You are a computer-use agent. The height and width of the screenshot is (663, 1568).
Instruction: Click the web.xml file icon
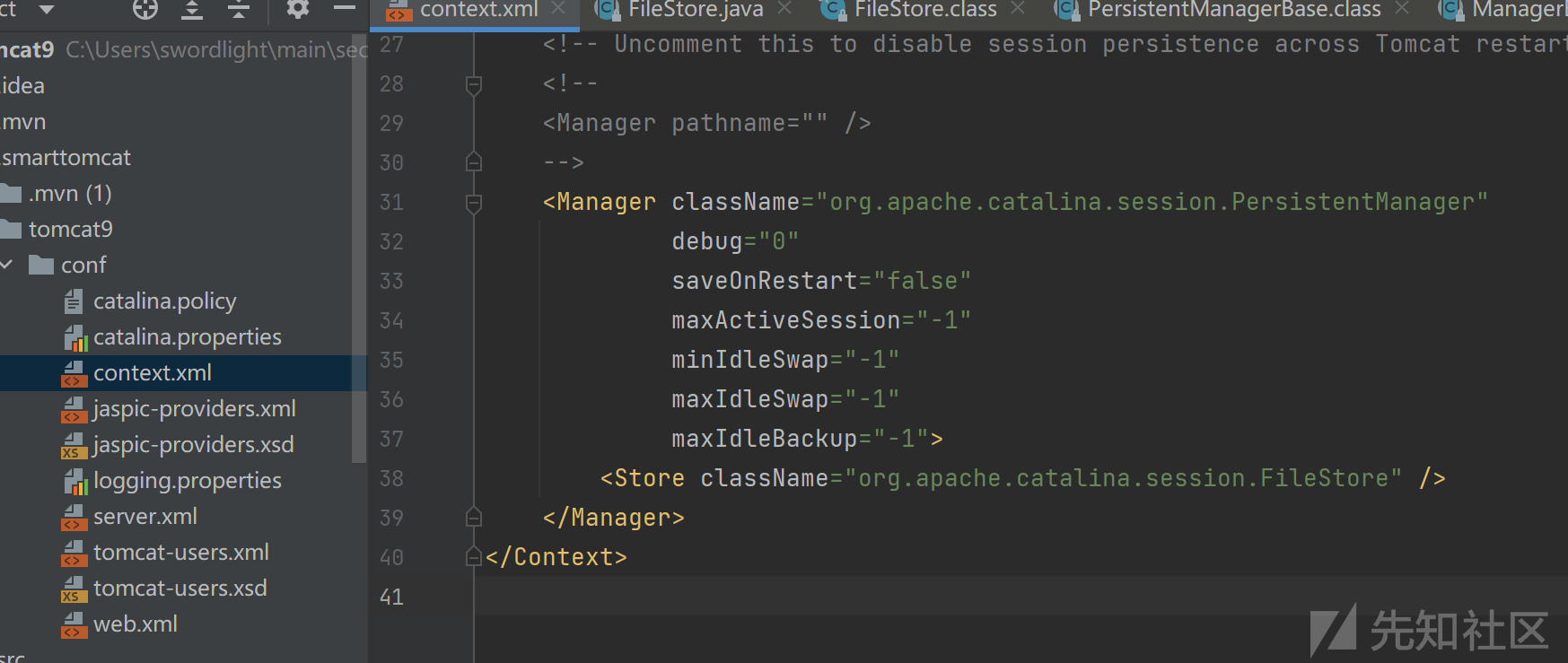[74, 624]
